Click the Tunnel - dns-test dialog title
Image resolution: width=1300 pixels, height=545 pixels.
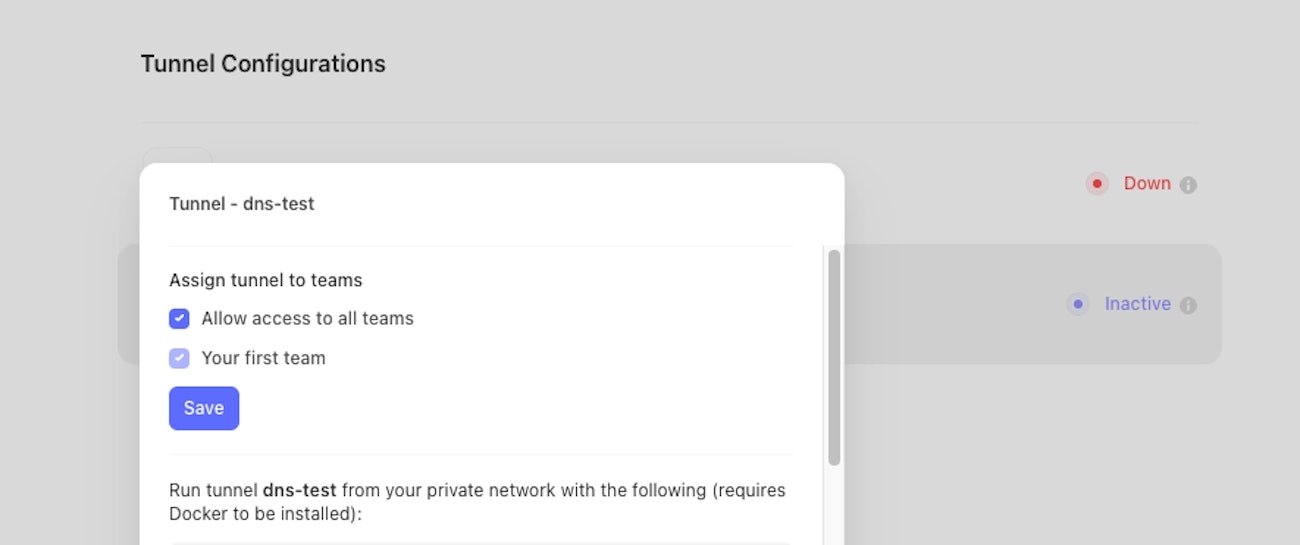(242, 204)
